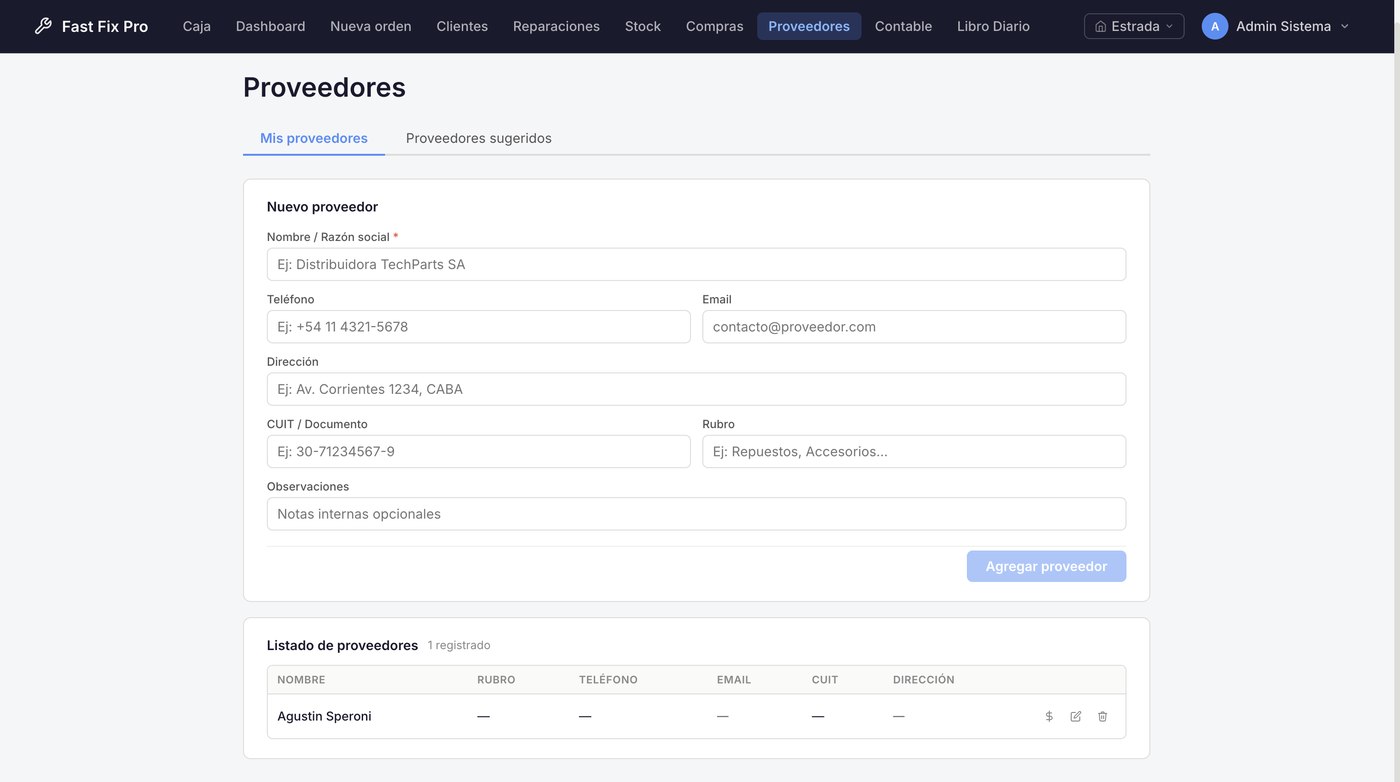Delete supplier Agustin Speroni with trash icon
Image resolution: width=1400 pixels, height=782 pixels.
pos(1103,716)
